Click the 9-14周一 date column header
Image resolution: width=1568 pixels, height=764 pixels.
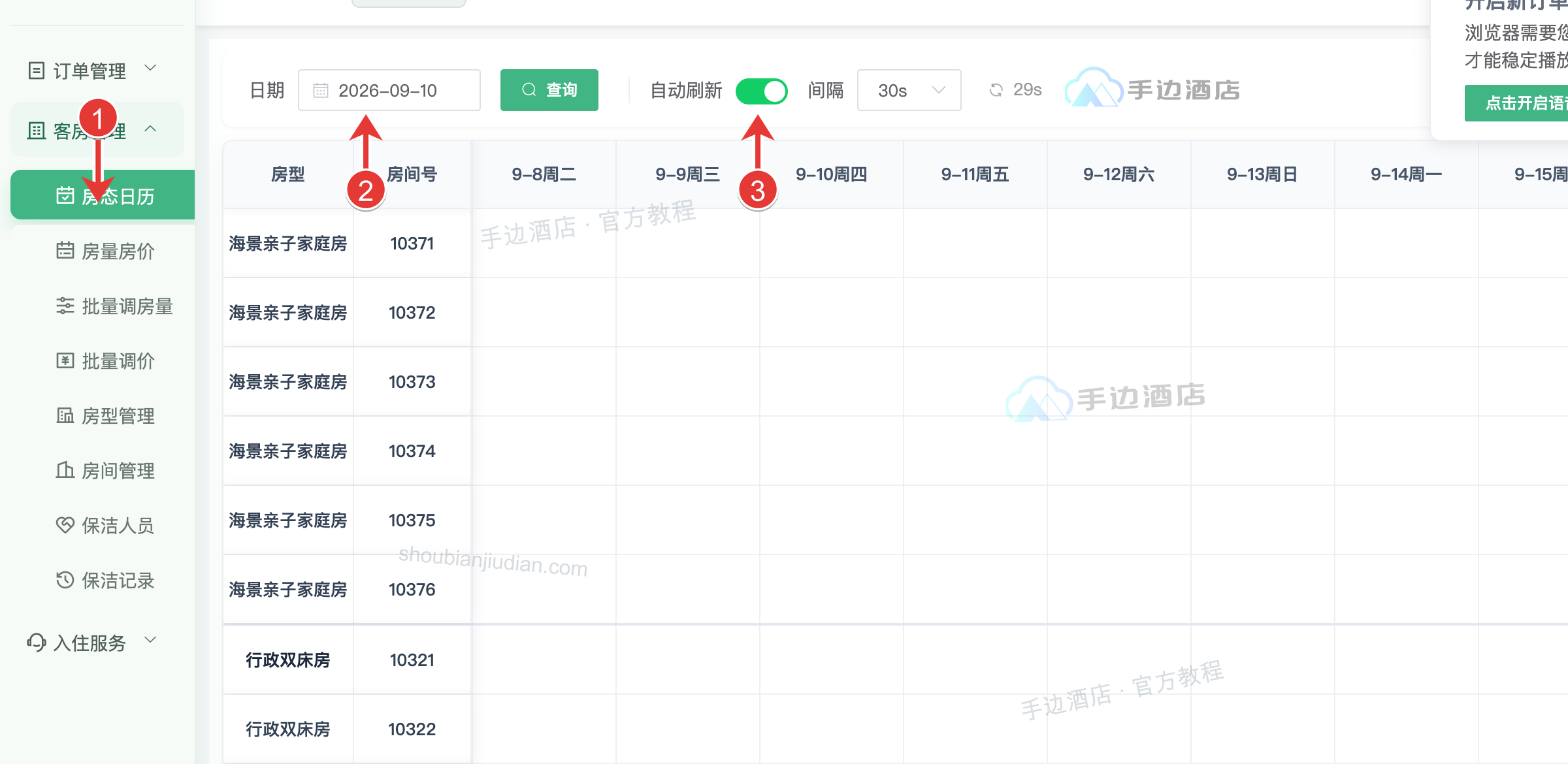click(x=1407, y=174)
